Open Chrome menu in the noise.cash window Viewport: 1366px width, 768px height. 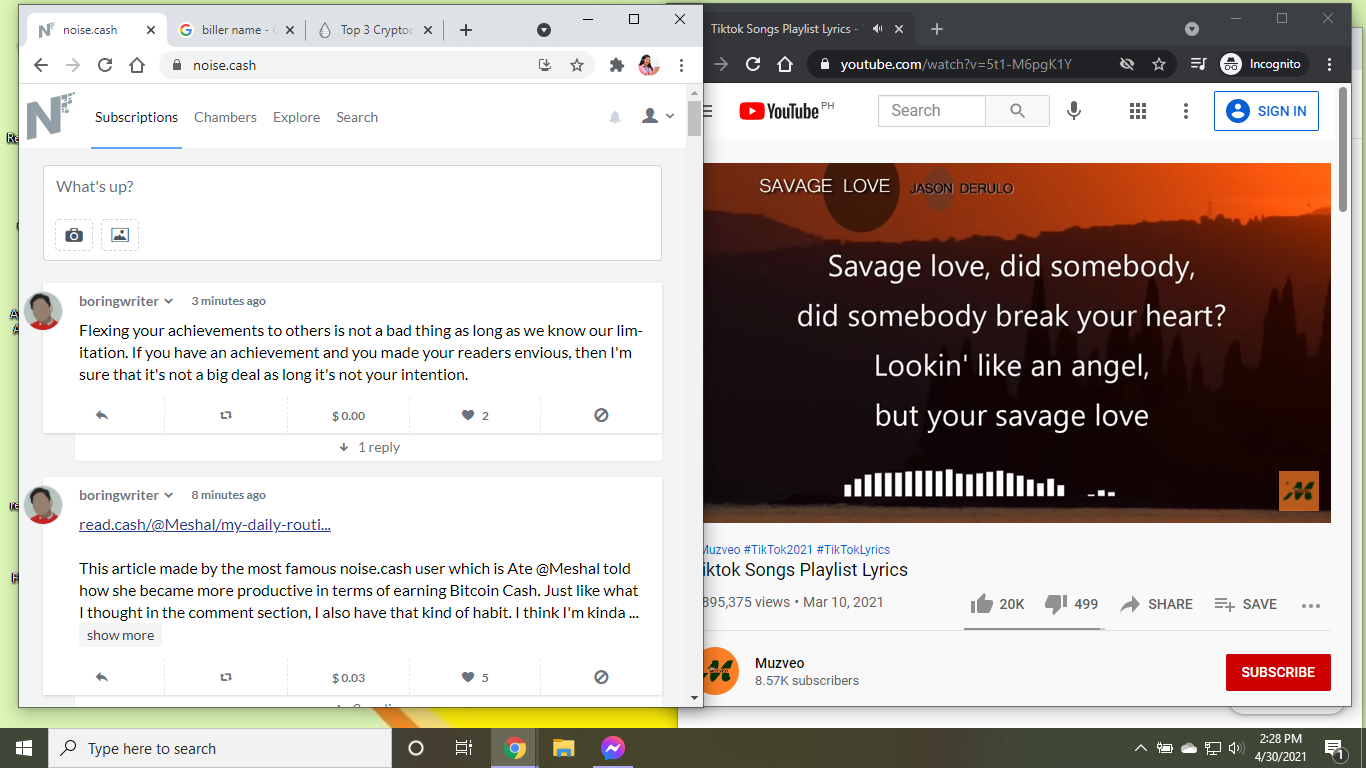[681, 65]
